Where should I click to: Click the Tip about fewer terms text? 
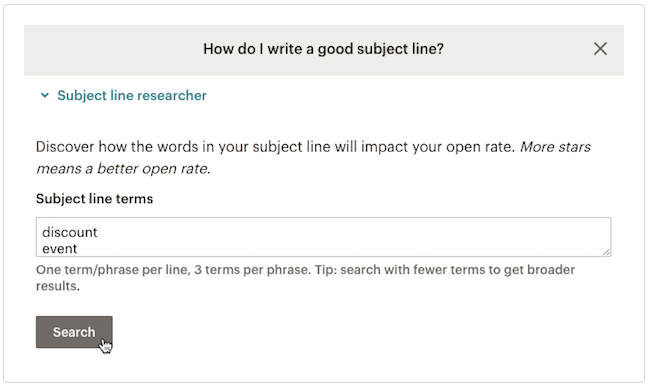pyautogui.click(x=445, y=270)
